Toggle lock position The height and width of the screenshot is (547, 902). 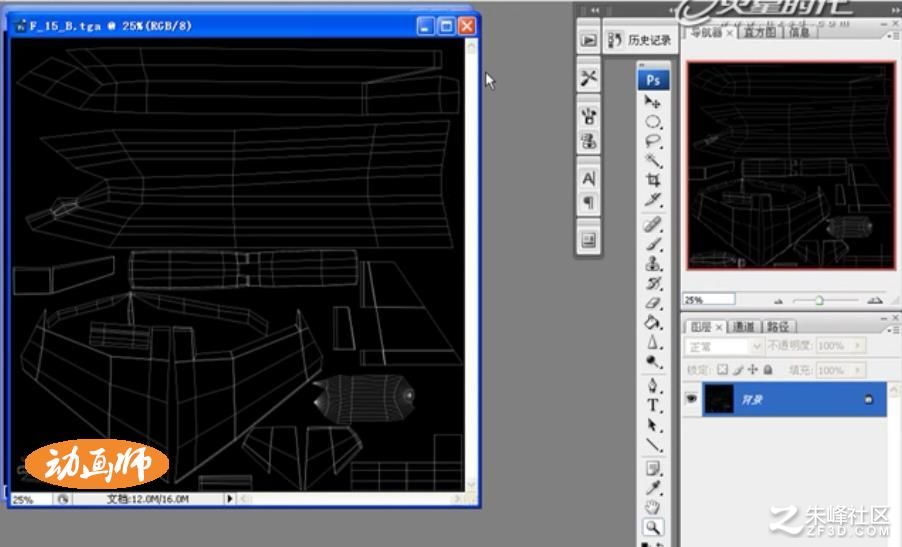point(752,370)
